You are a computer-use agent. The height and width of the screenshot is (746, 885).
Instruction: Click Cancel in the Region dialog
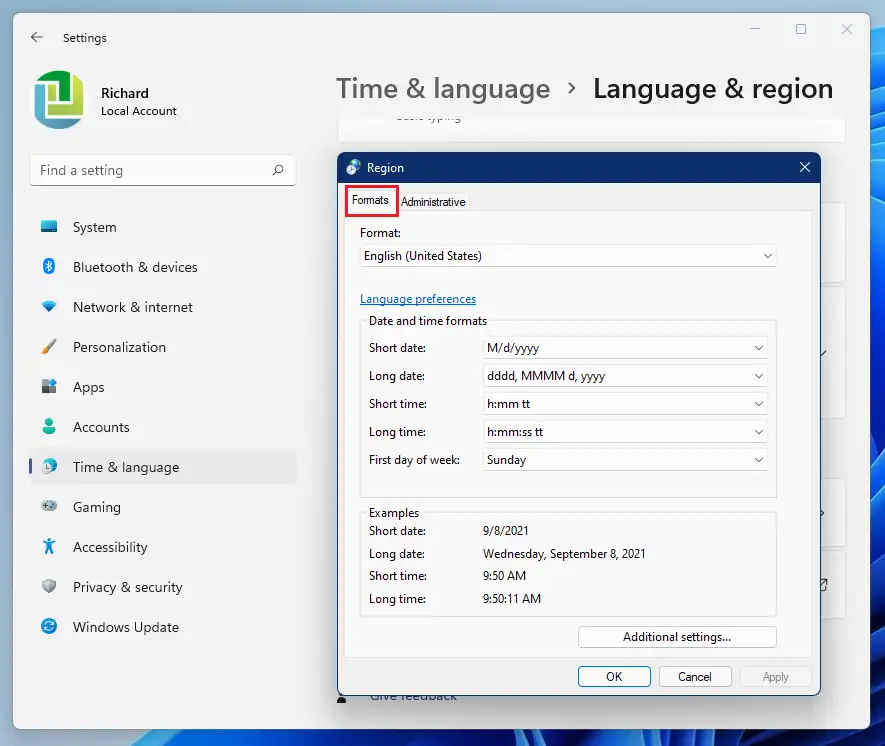[695, 677]
